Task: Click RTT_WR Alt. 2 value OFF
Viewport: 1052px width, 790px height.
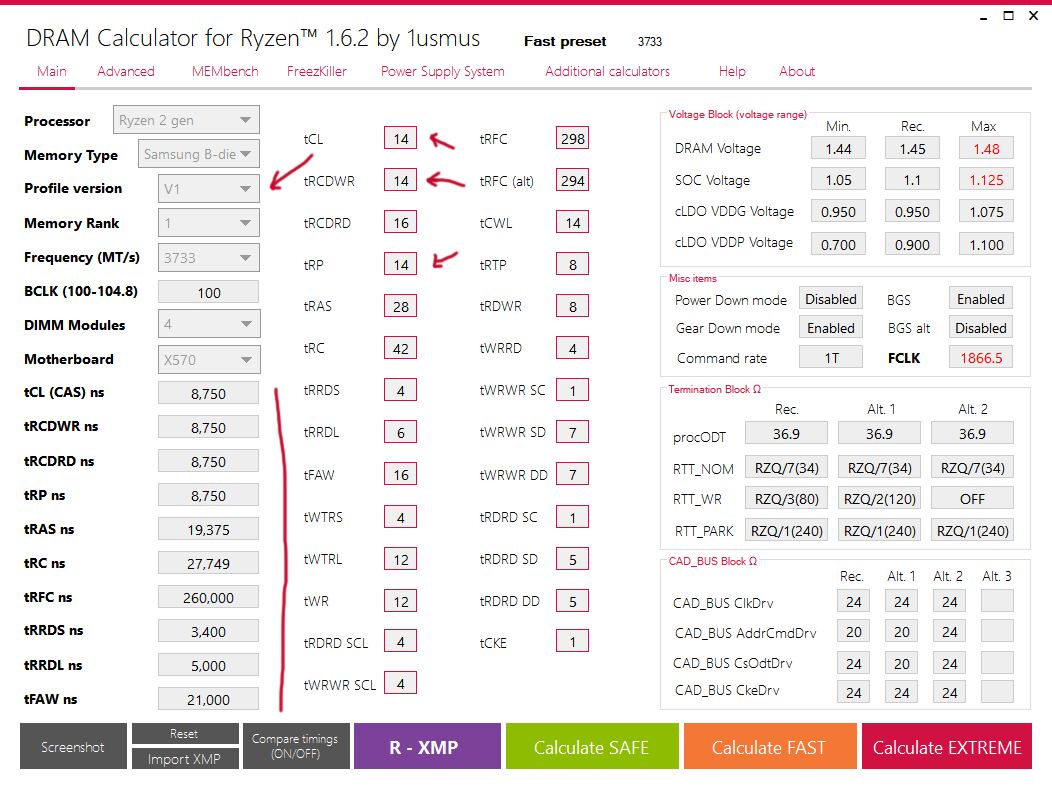Action: [x=972, y=499]
